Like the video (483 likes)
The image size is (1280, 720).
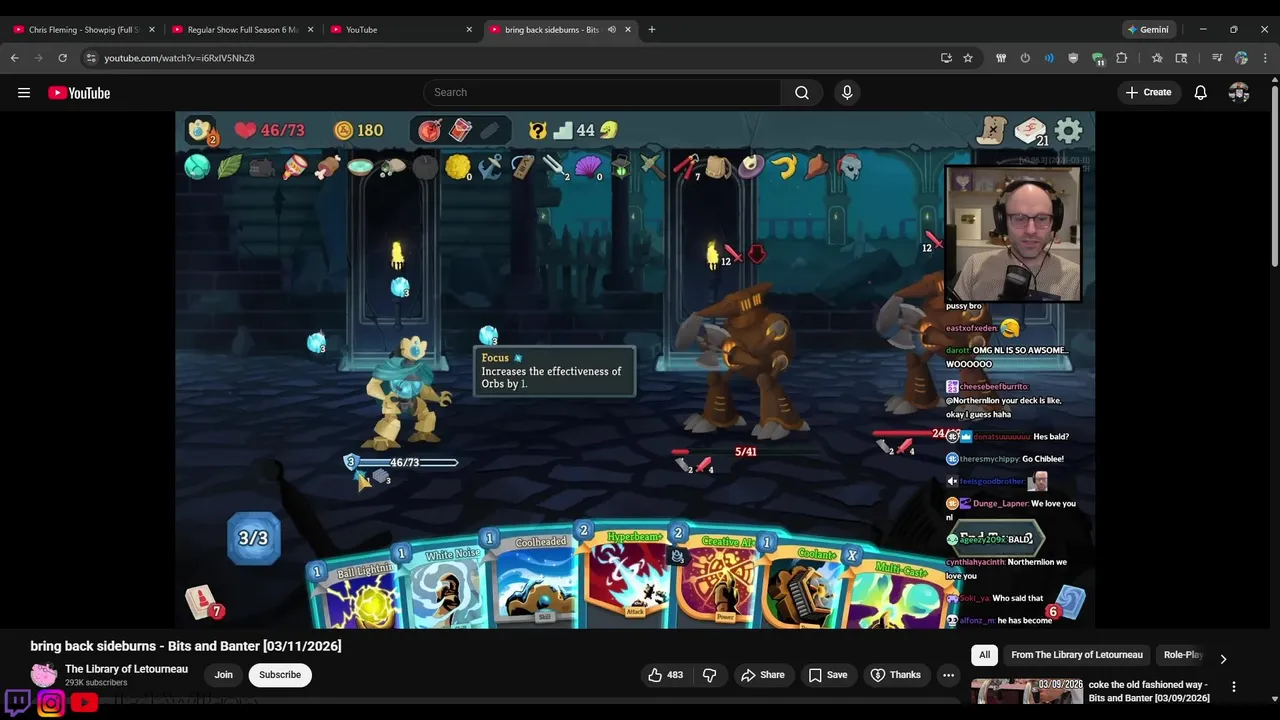pos(666,675)
